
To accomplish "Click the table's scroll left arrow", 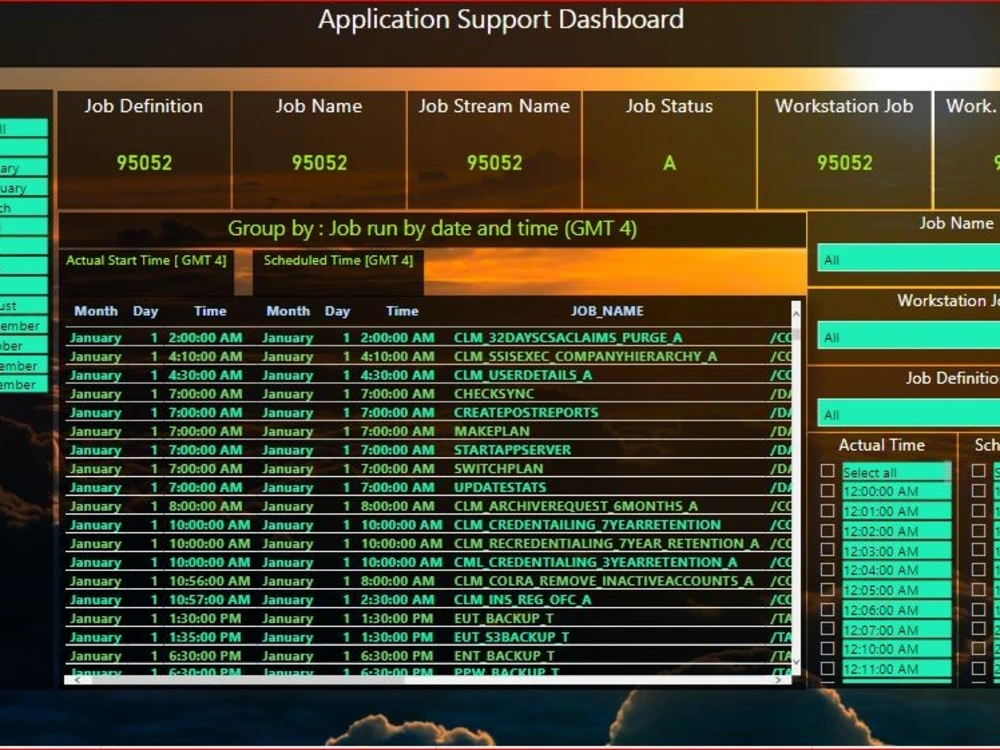I will (77, 680).
